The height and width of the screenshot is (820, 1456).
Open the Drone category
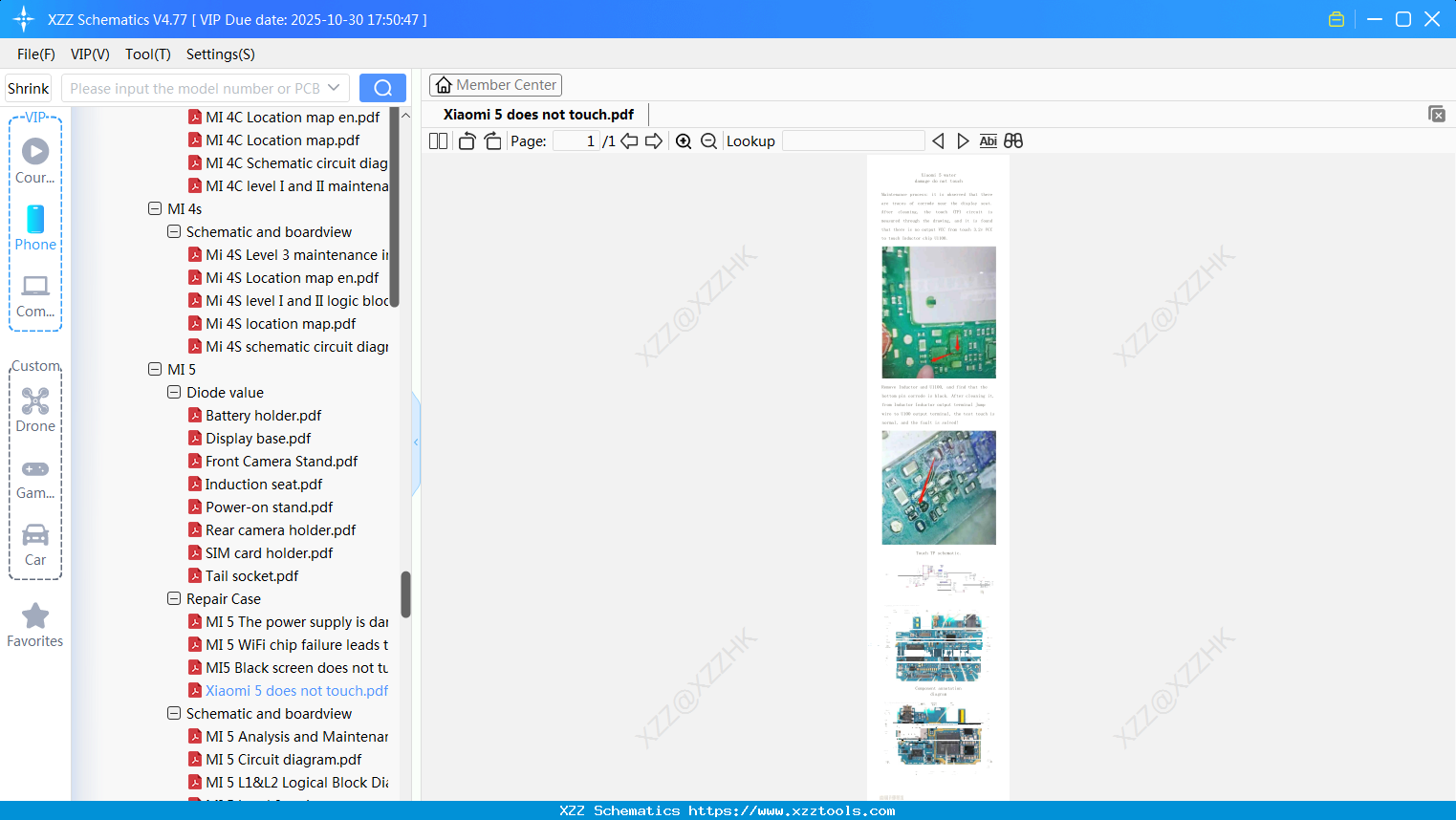point(35,410)
